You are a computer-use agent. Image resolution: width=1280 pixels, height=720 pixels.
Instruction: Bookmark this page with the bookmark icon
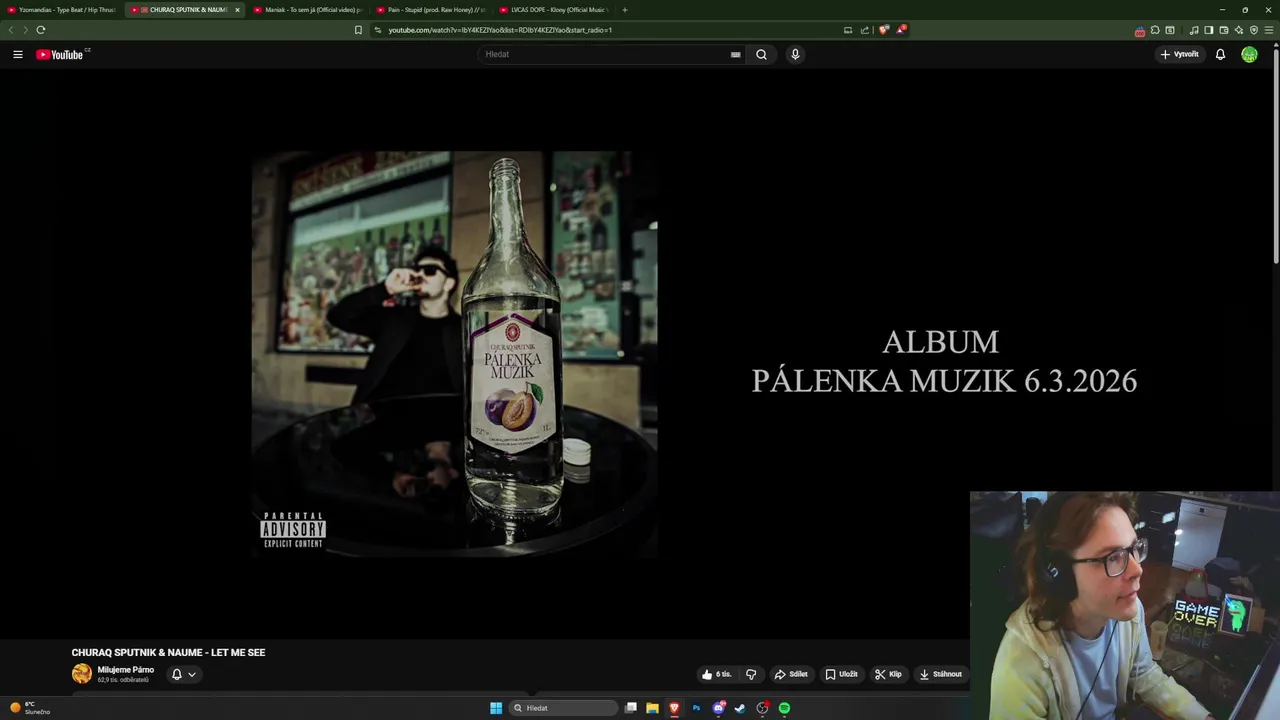(358, 30)
